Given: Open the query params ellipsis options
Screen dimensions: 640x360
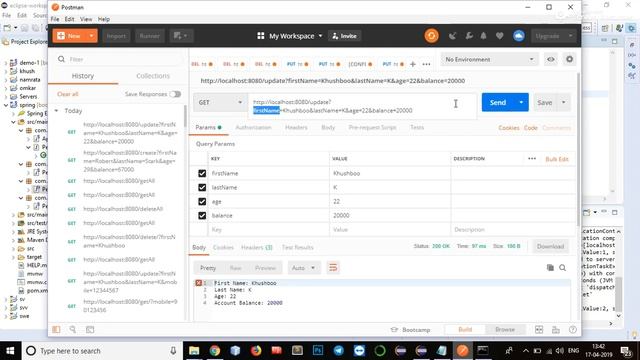Looking at the screenshot, I should click(532, 159).
